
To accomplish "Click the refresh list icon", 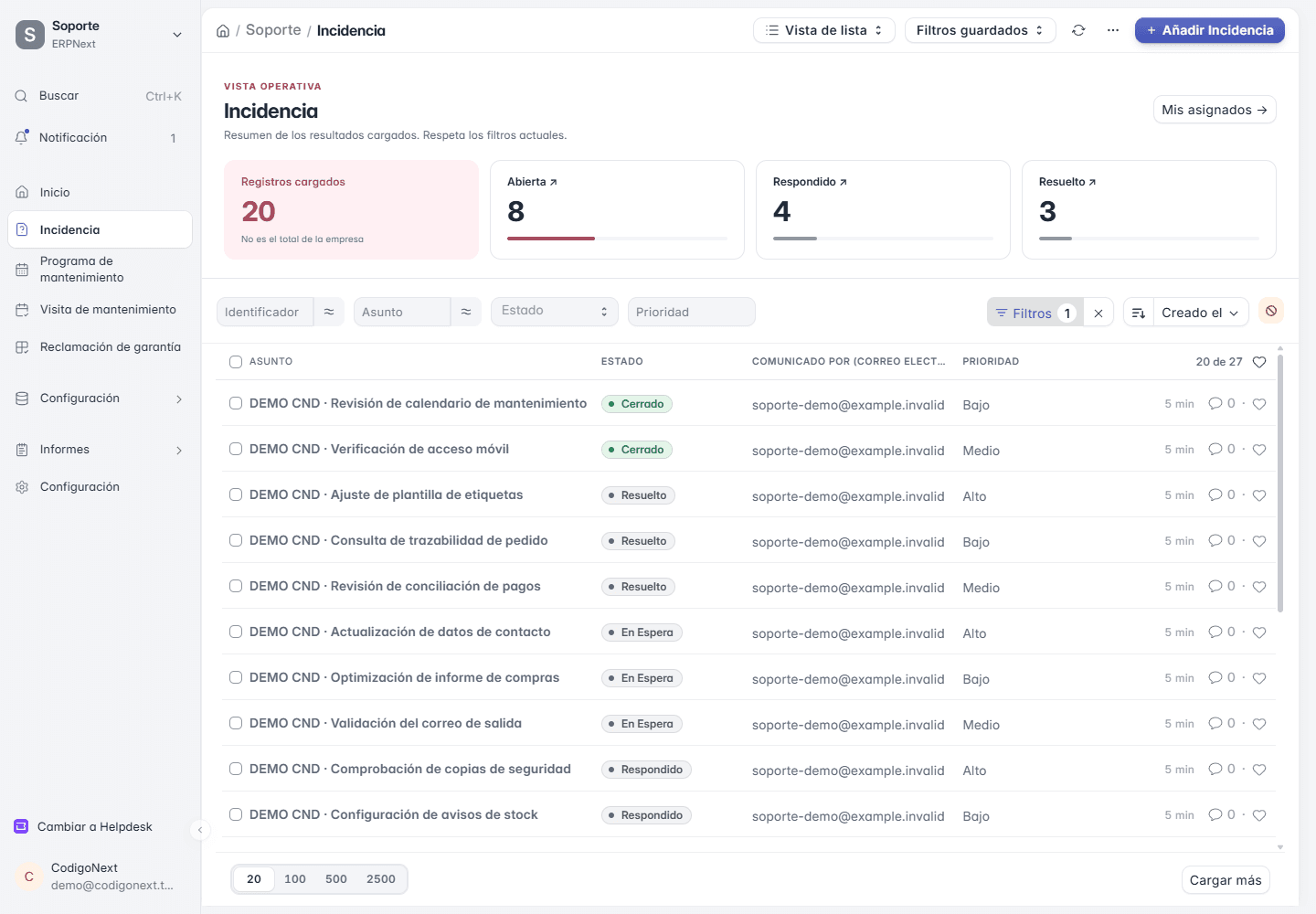I will click(1078, 30).
